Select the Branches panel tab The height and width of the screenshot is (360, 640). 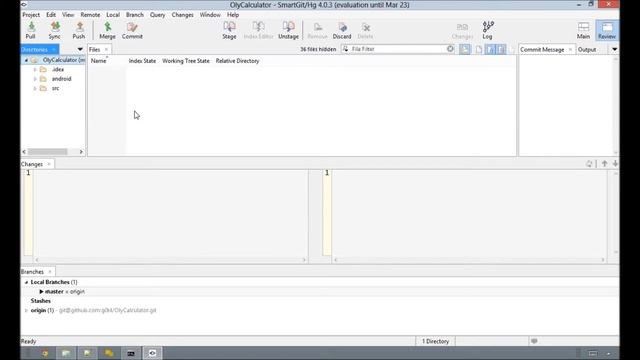click(32, 272)
